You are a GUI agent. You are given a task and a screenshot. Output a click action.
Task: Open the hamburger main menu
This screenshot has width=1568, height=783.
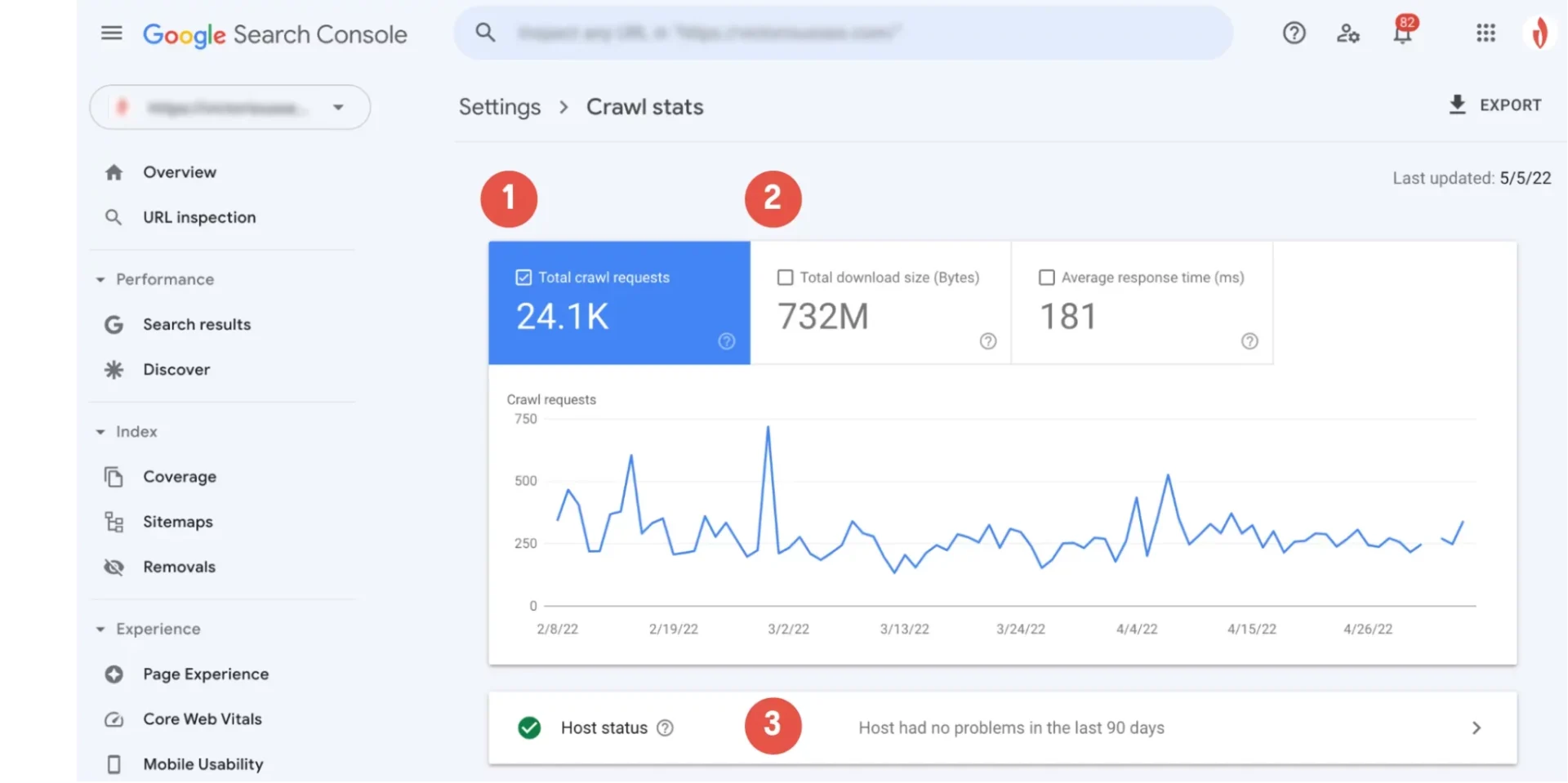tap(112, 33)
